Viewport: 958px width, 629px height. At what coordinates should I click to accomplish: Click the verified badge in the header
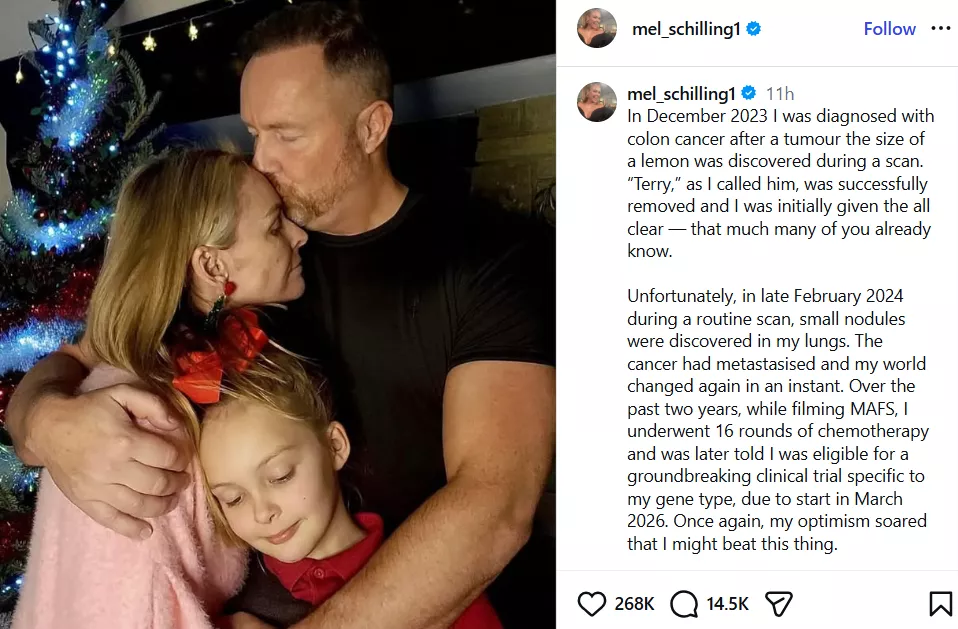[x=754, y=29]
